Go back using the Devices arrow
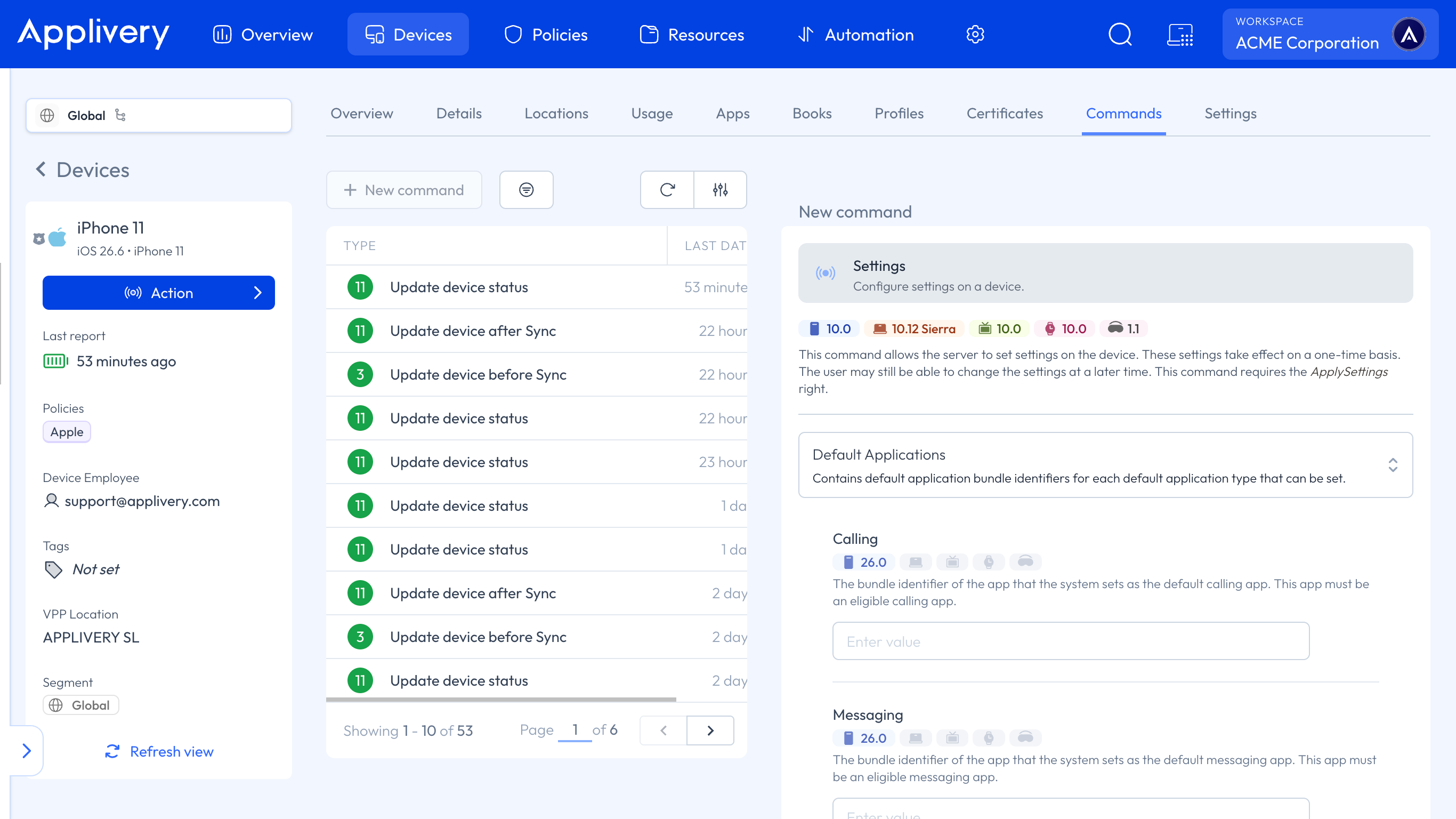The image size is (1456, 819). (41, 169)
